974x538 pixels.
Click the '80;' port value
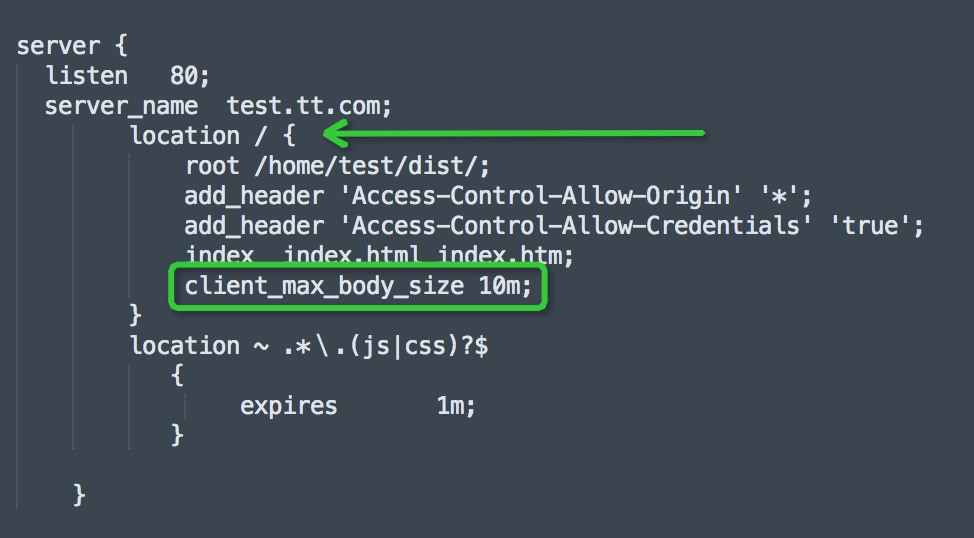tap(190, 76)
